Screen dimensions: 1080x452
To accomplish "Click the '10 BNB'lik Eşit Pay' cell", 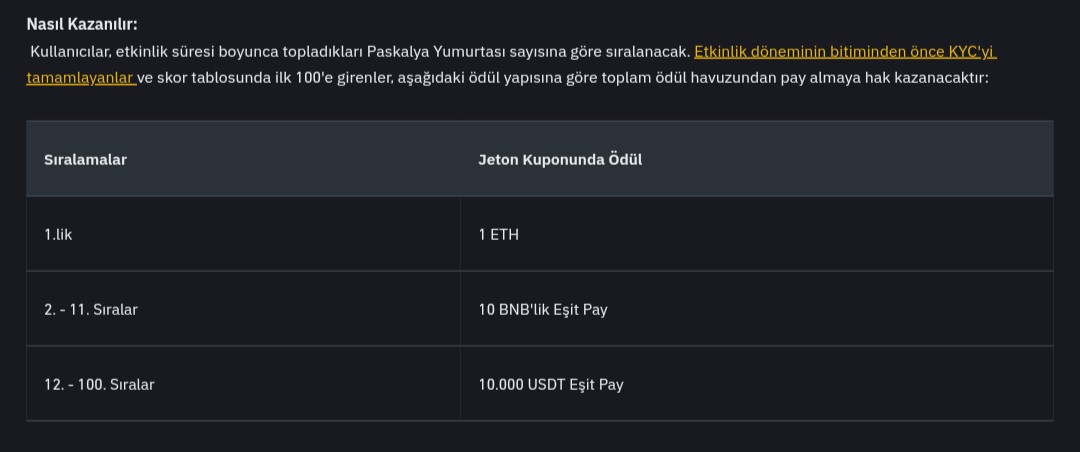I will point(756,309).
